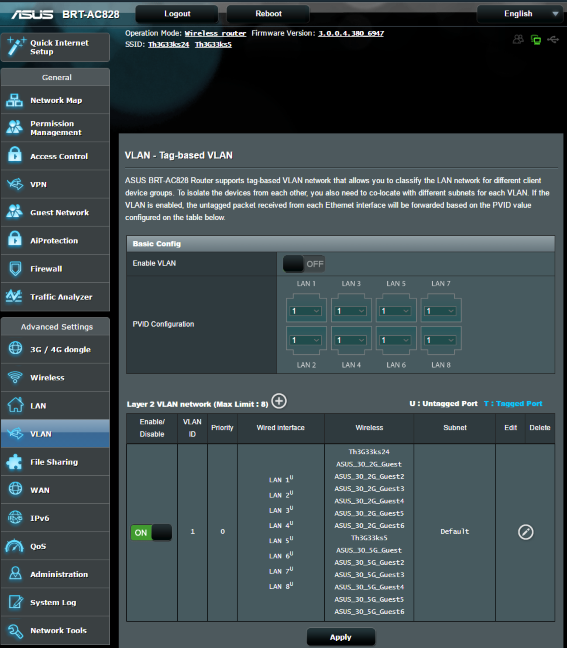
Task: Go to Wireless settings menu item
Action: coord(55,377)
